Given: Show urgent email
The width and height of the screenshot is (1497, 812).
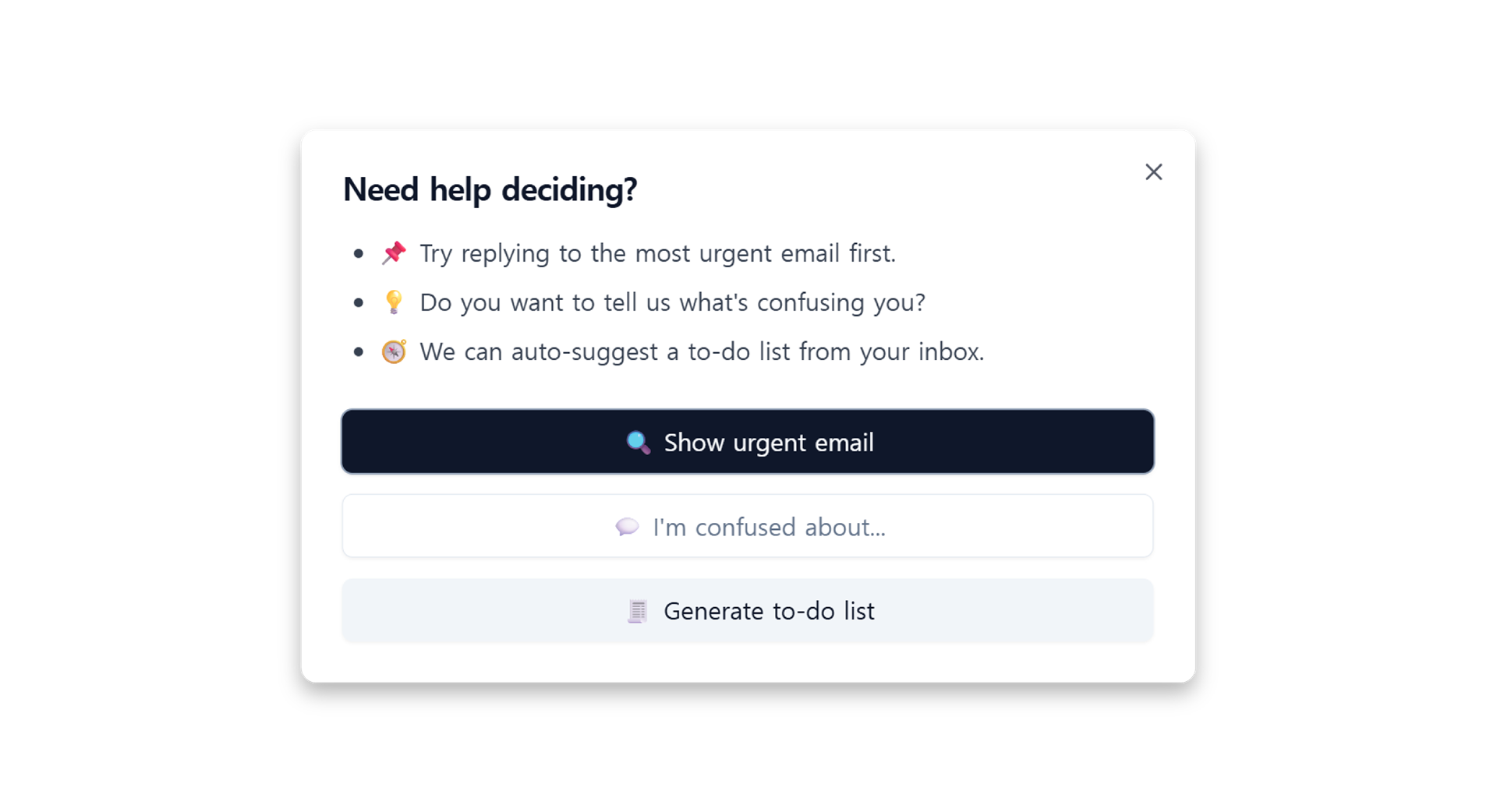Looking at the screenshot, I should [748, 442].
